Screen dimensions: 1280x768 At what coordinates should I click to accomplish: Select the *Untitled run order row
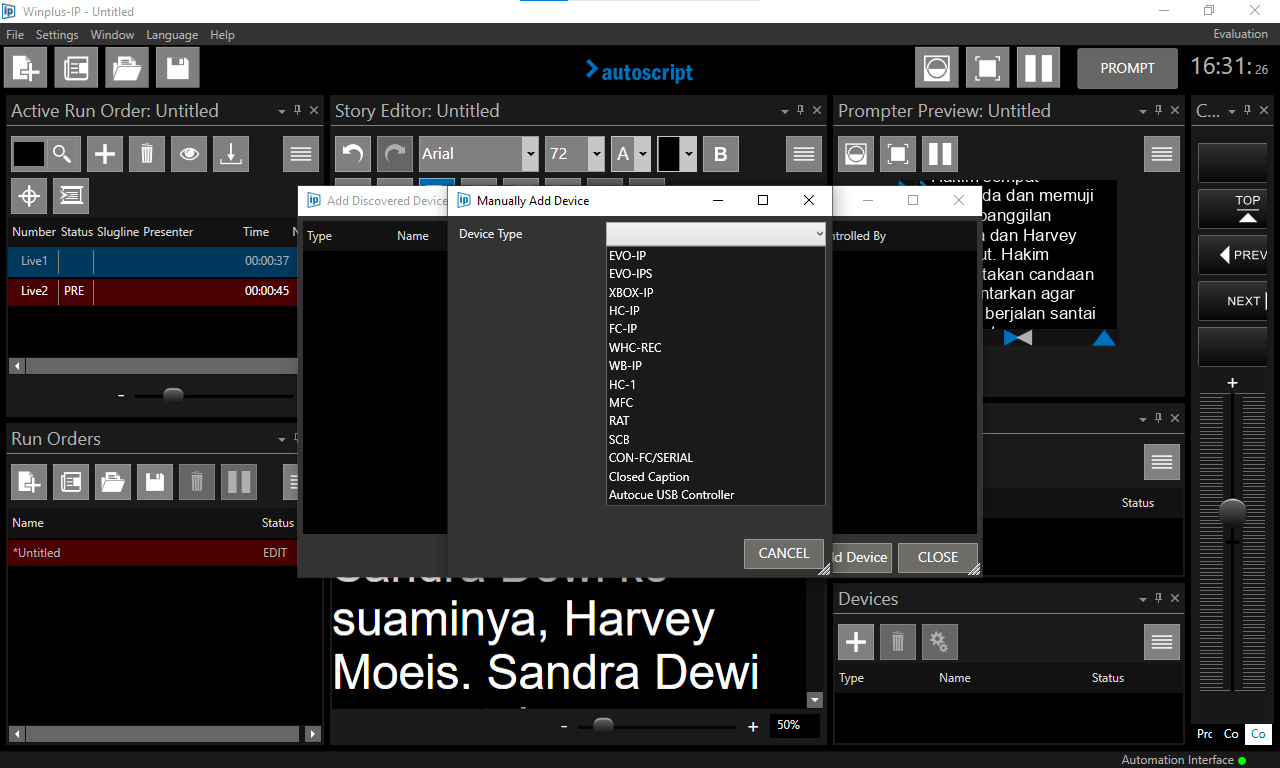pos(152,553)
